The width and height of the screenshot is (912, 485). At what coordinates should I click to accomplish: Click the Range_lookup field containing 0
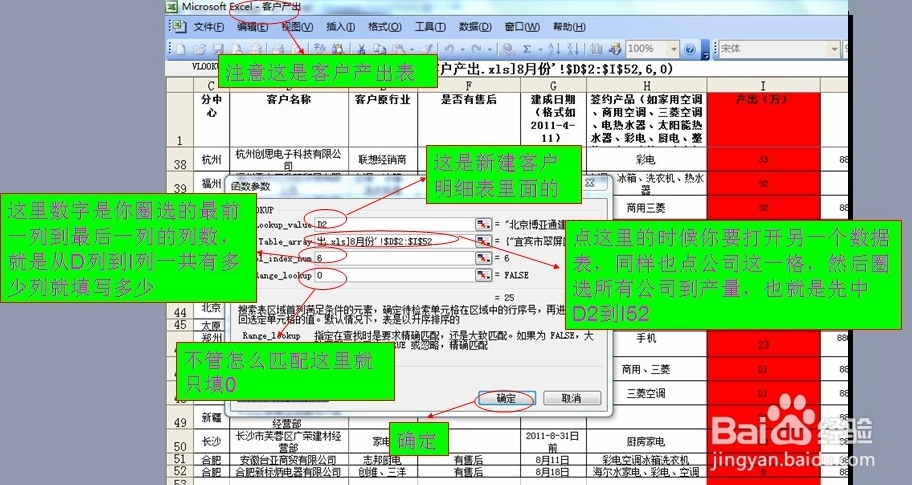(394, 274)
